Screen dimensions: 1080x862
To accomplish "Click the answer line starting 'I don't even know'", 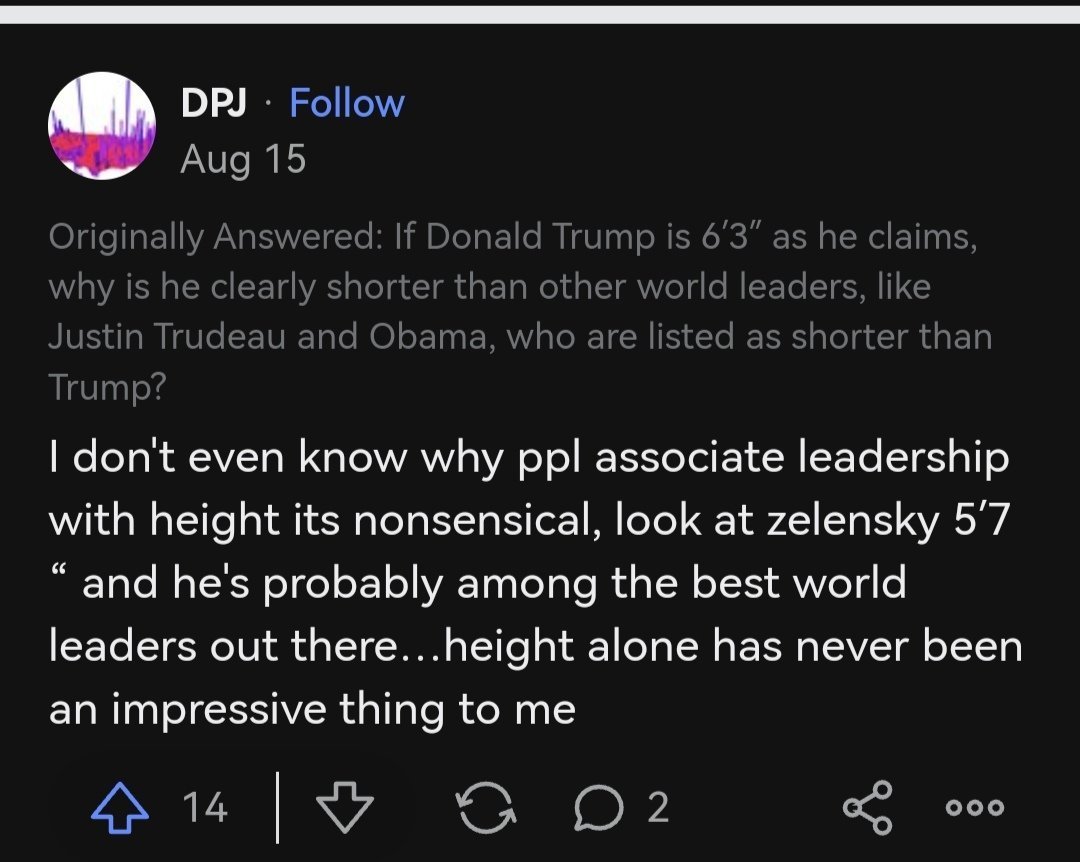I will click(529, 458).
